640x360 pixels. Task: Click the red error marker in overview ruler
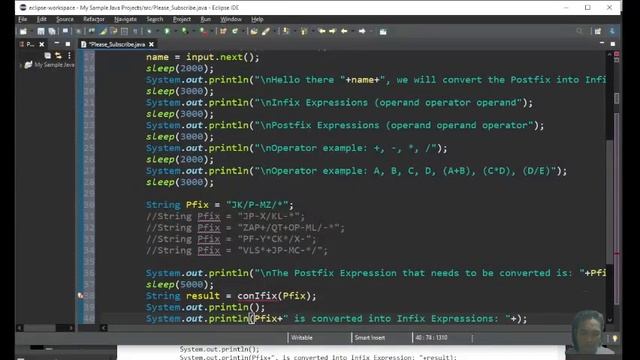(x=617, y=253)
